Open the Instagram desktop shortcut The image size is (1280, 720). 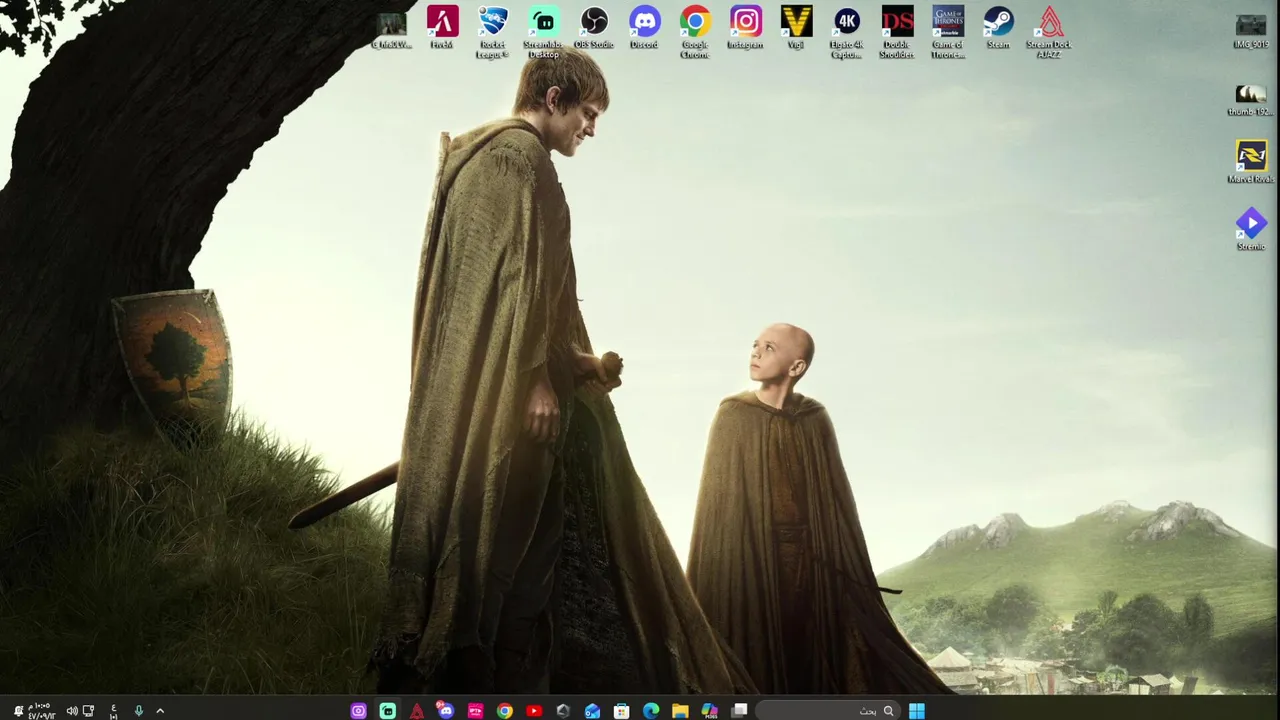pyautogui.click(x=745, y=27)
